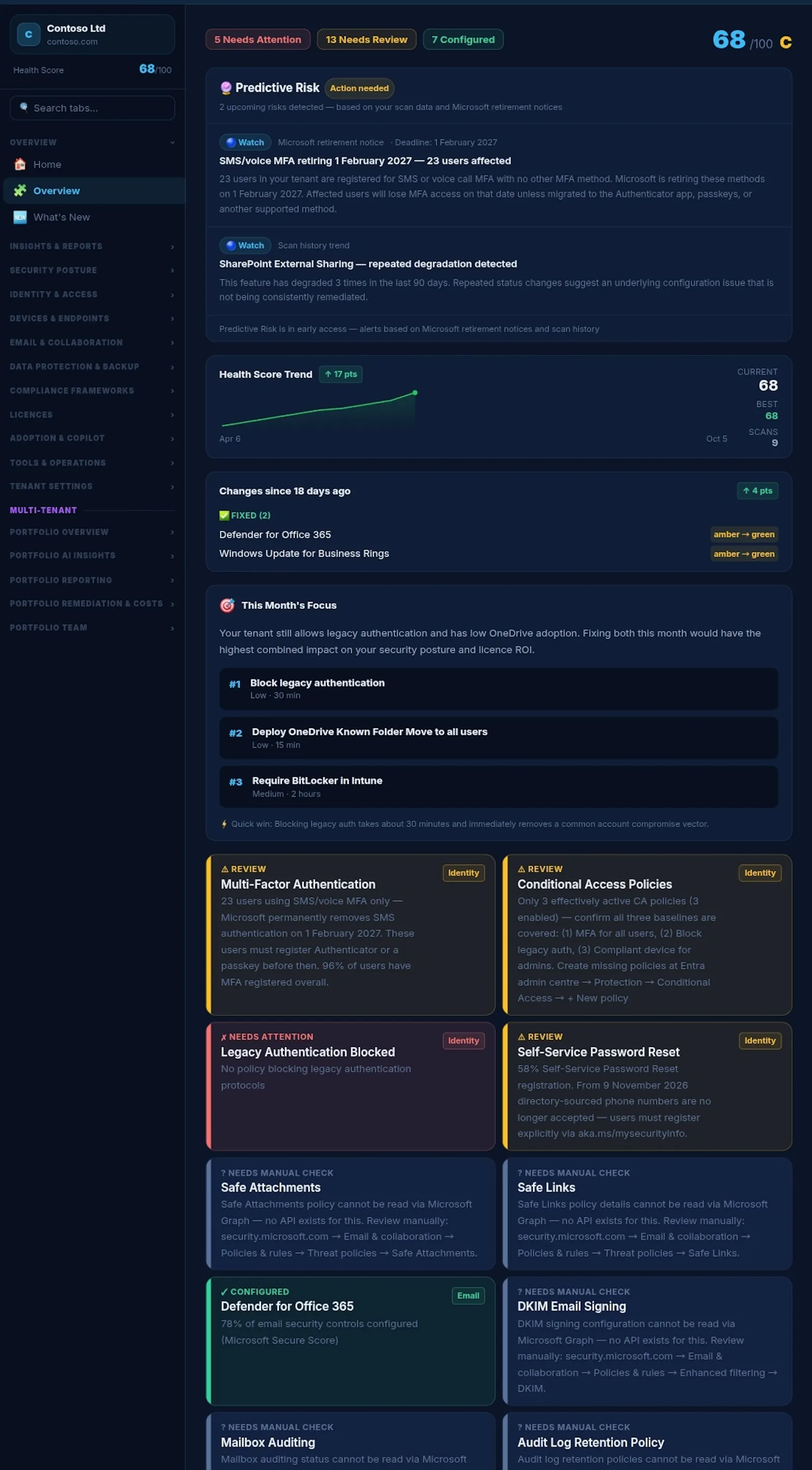Open the Safe Links manual check card
The width and height of the screenshot is (812, 1470).
pyautogui.click(x=647, y=1213)
